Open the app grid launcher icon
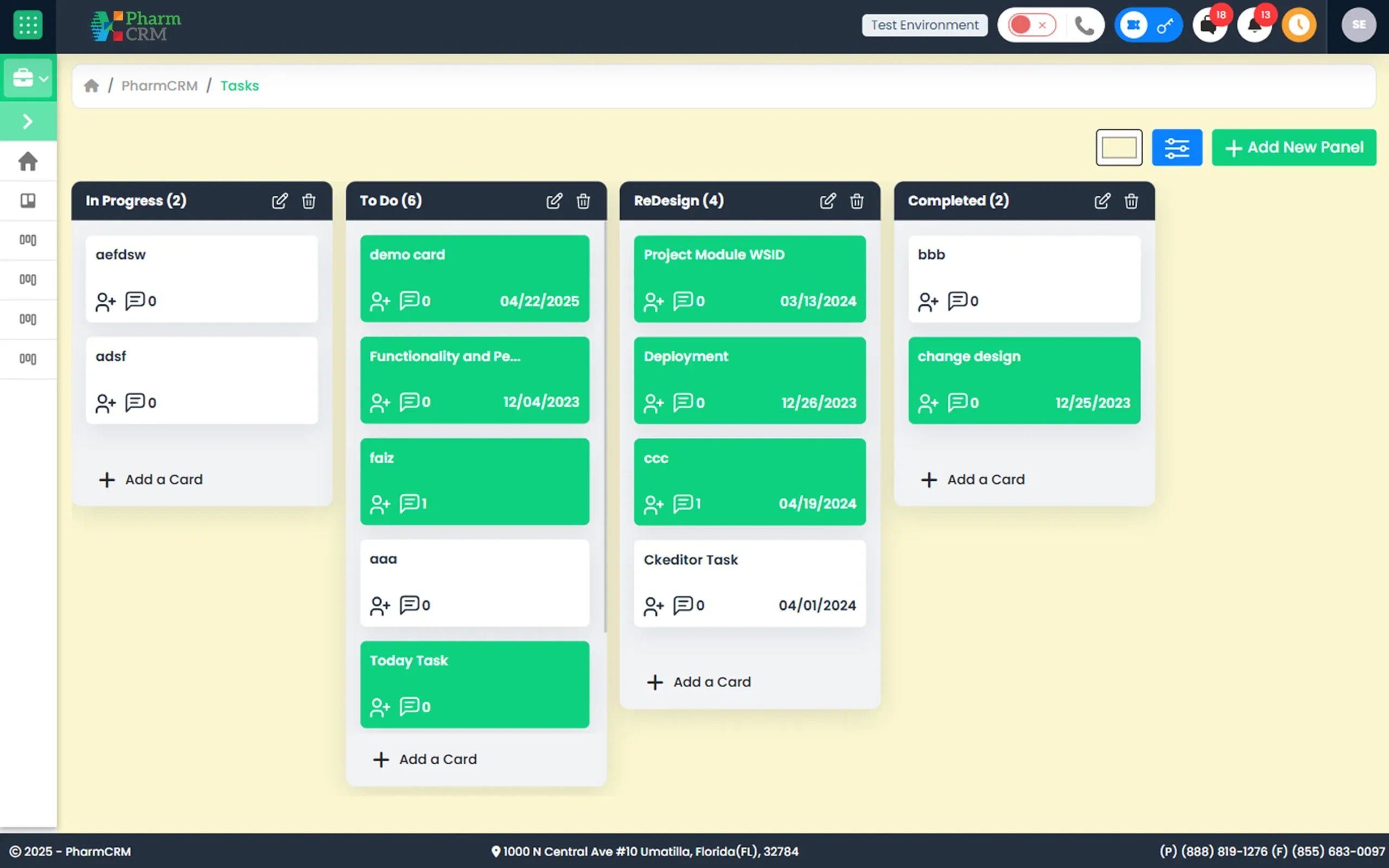 point(28,25)
